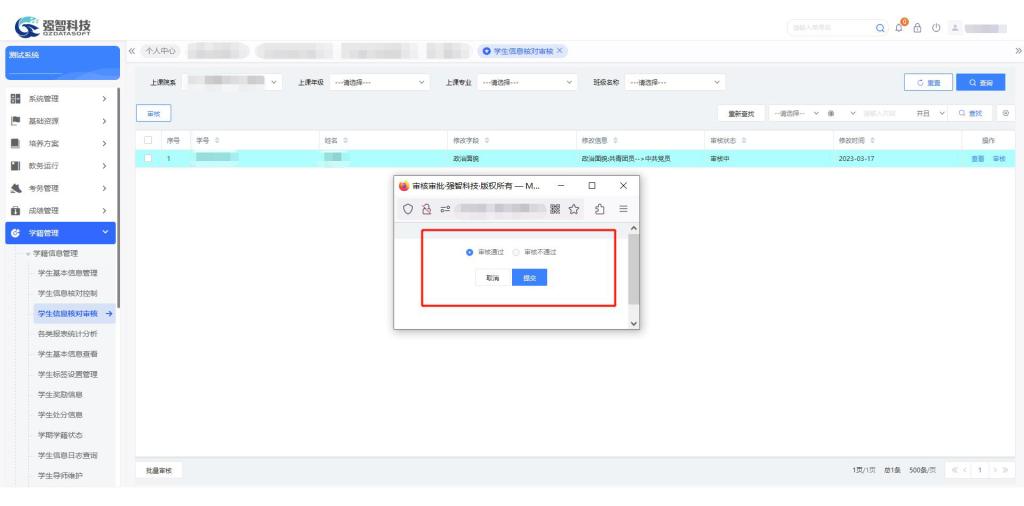
Task: Click the 提交 button in popup
Action: tap(529, 278)
